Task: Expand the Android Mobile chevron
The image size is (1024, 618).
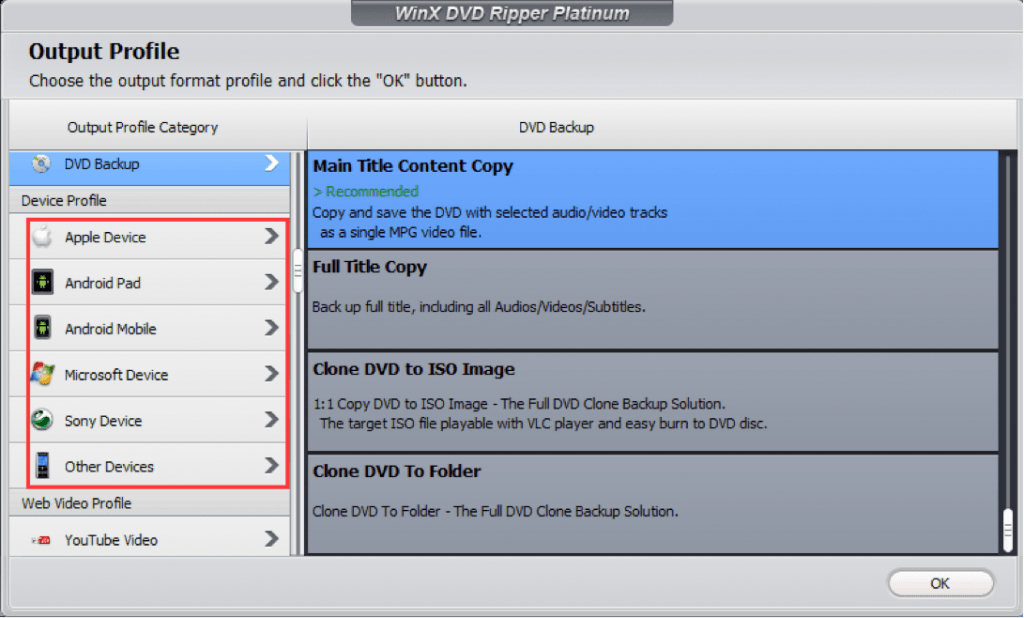Action: coord(272,328)
